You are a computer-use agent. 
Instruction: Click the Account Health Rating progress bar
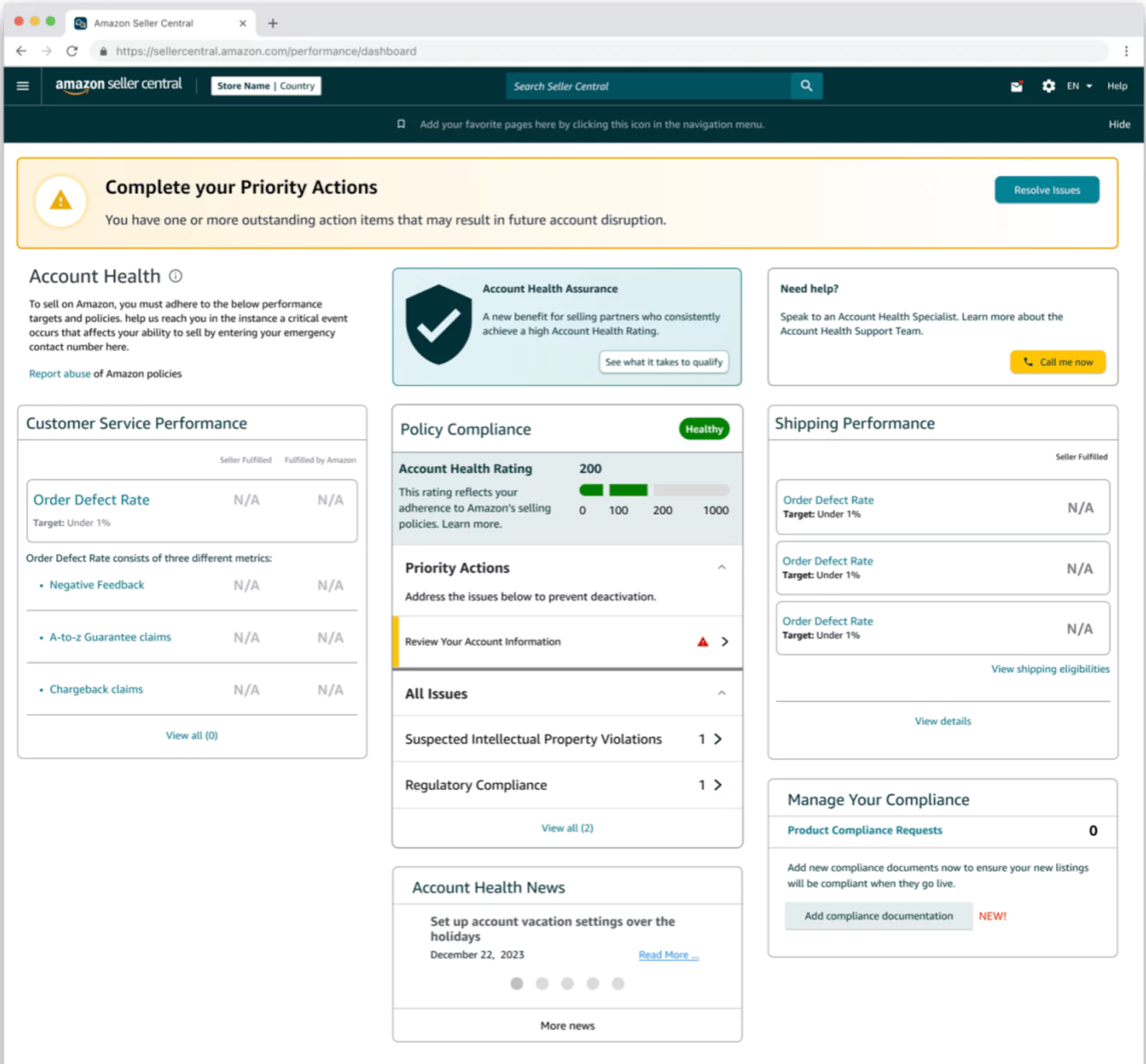[x=653, y=490]
